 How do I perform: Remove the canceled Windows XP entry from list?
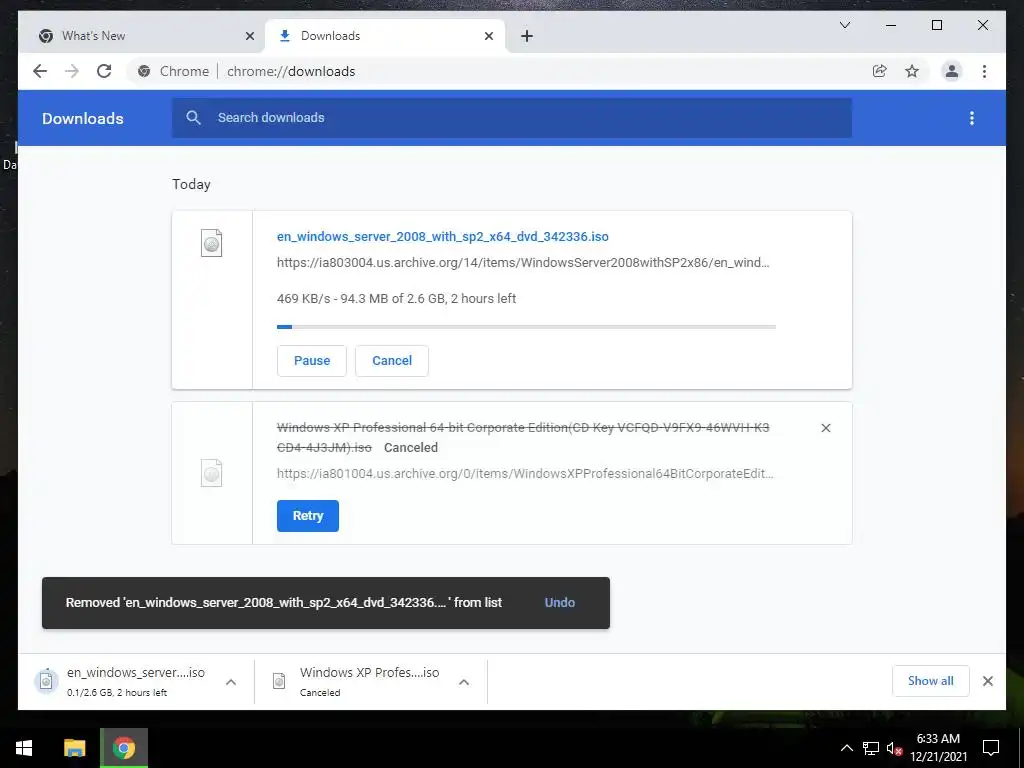click(x=825, y=428)
